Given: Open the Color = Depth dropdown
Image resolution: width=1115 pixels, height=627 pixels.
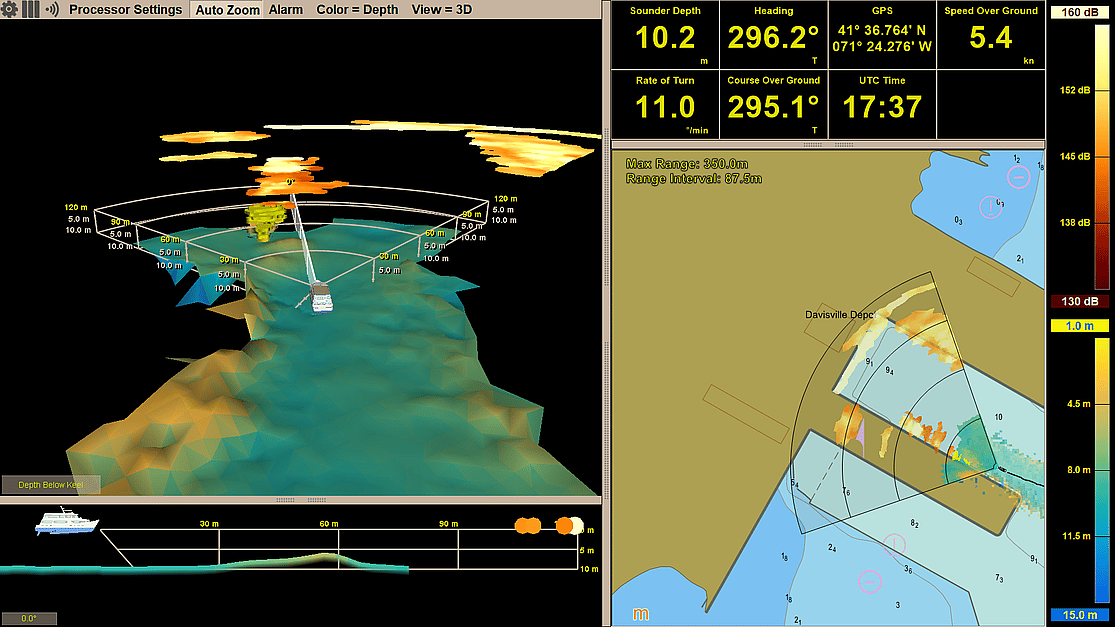Looking at the screenshot, I should (357, 10).
